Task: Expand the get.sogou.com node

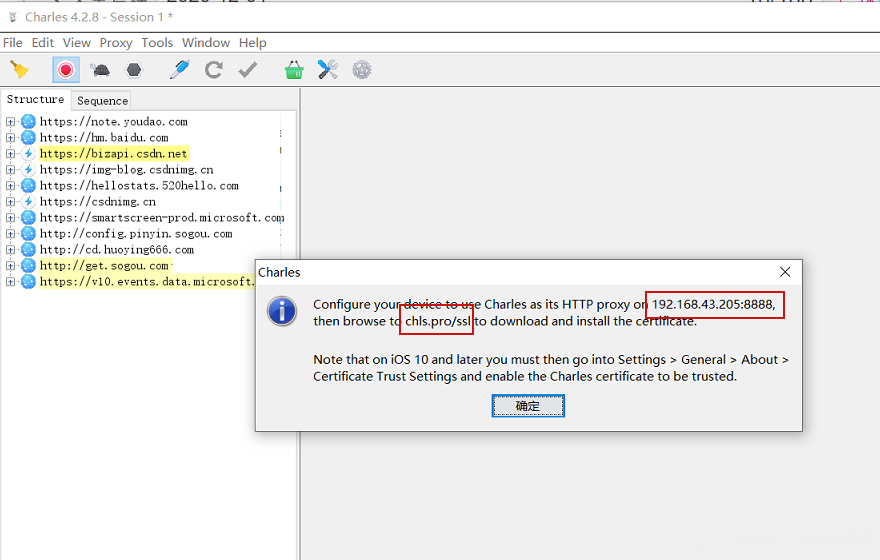Action: coord(10,265)
